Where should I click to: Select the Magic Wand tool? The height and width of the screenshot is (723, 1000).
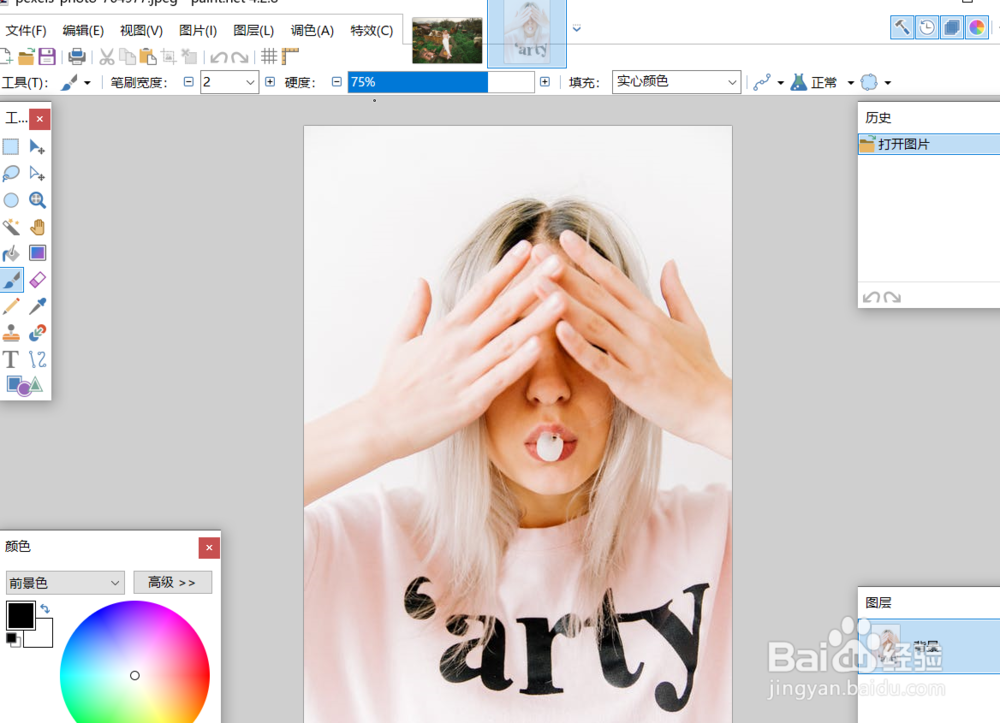[x=11, y=227]
